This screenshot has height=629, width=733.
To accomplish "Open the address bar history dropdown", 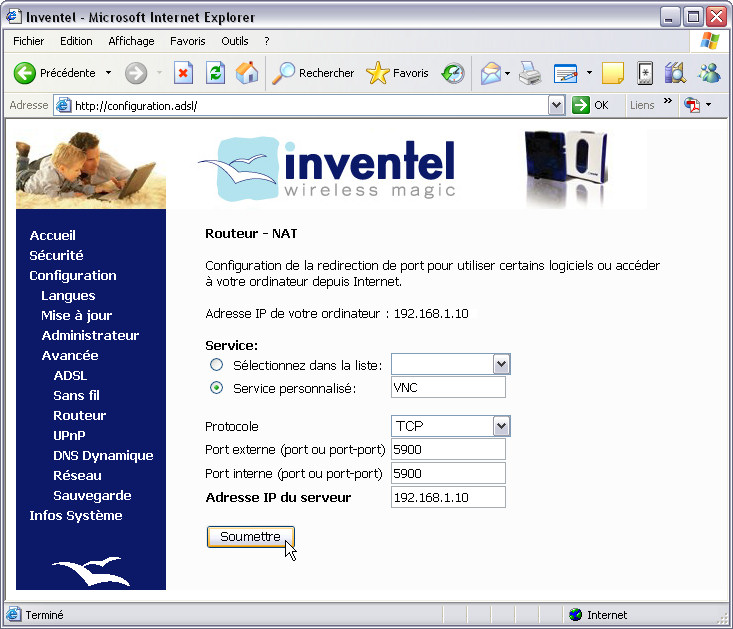I will coord(556,105).
